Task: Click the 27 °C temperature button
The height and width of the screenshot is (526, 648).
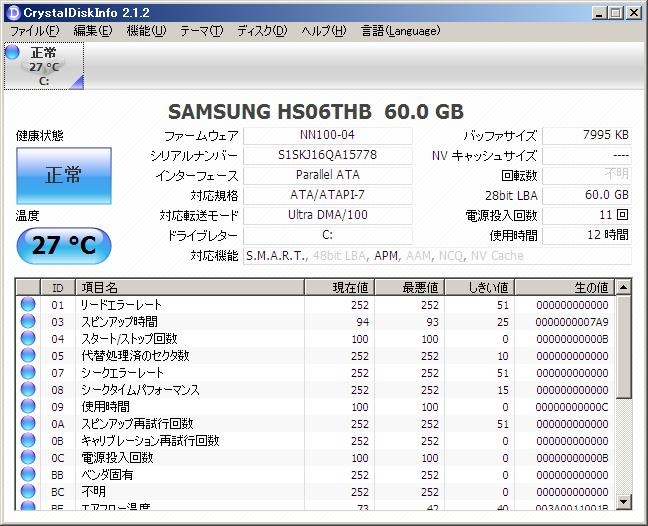Action: pyautogui.click(x=64, y=245)
